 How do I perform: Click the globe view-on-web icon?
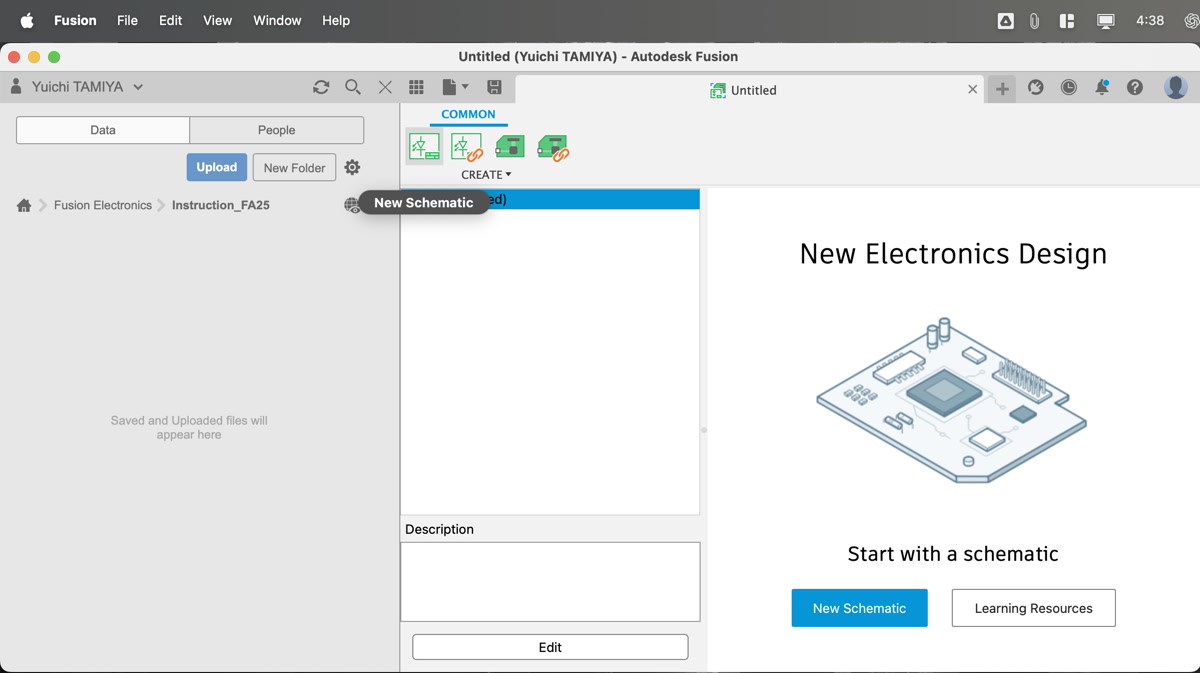[x=352, y=205]
